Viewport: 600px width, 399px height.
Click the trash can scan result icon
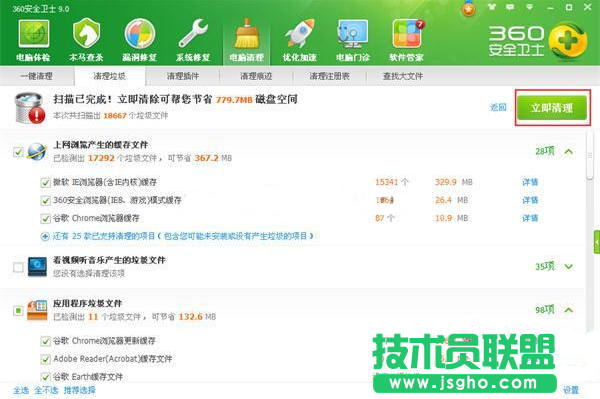pos(29,108)
